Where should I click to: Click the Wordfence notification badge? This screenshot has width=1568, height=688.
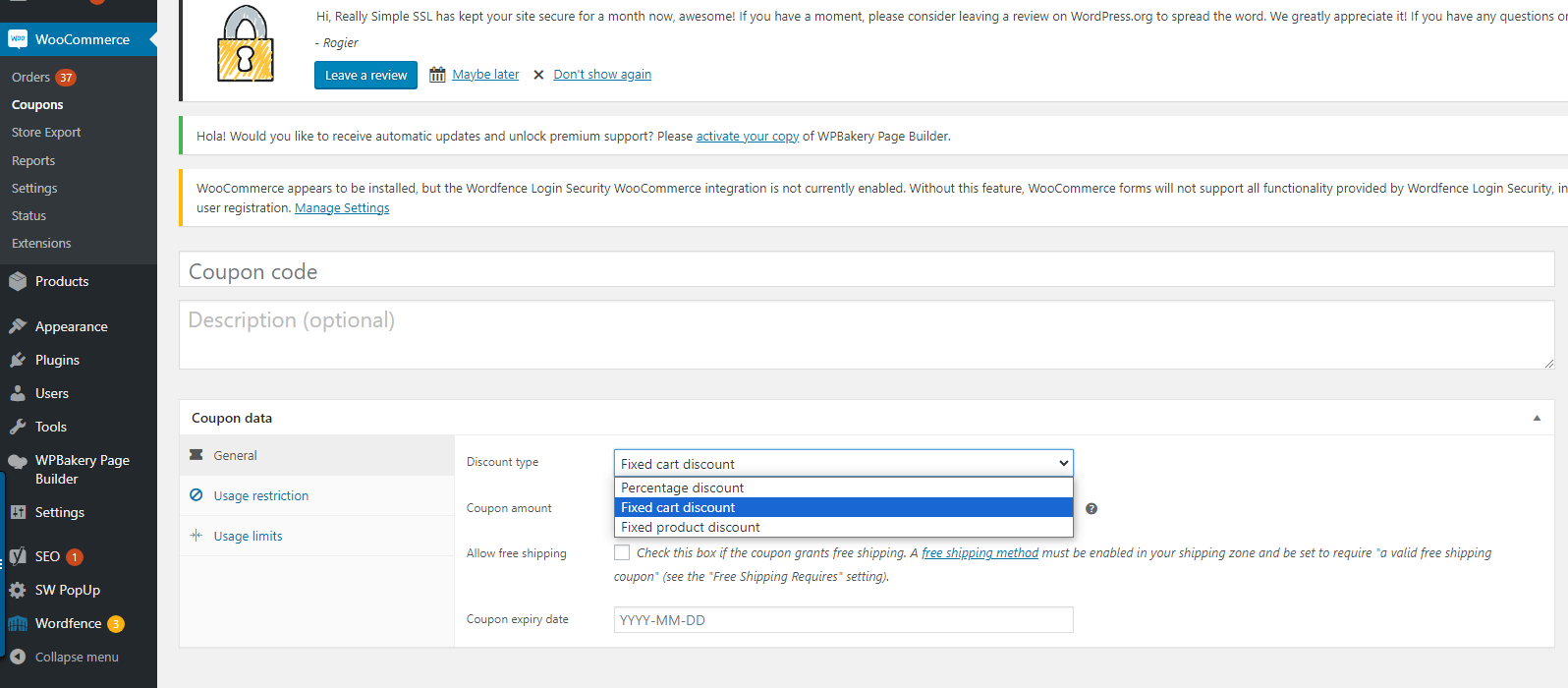[x=116, y=624]
